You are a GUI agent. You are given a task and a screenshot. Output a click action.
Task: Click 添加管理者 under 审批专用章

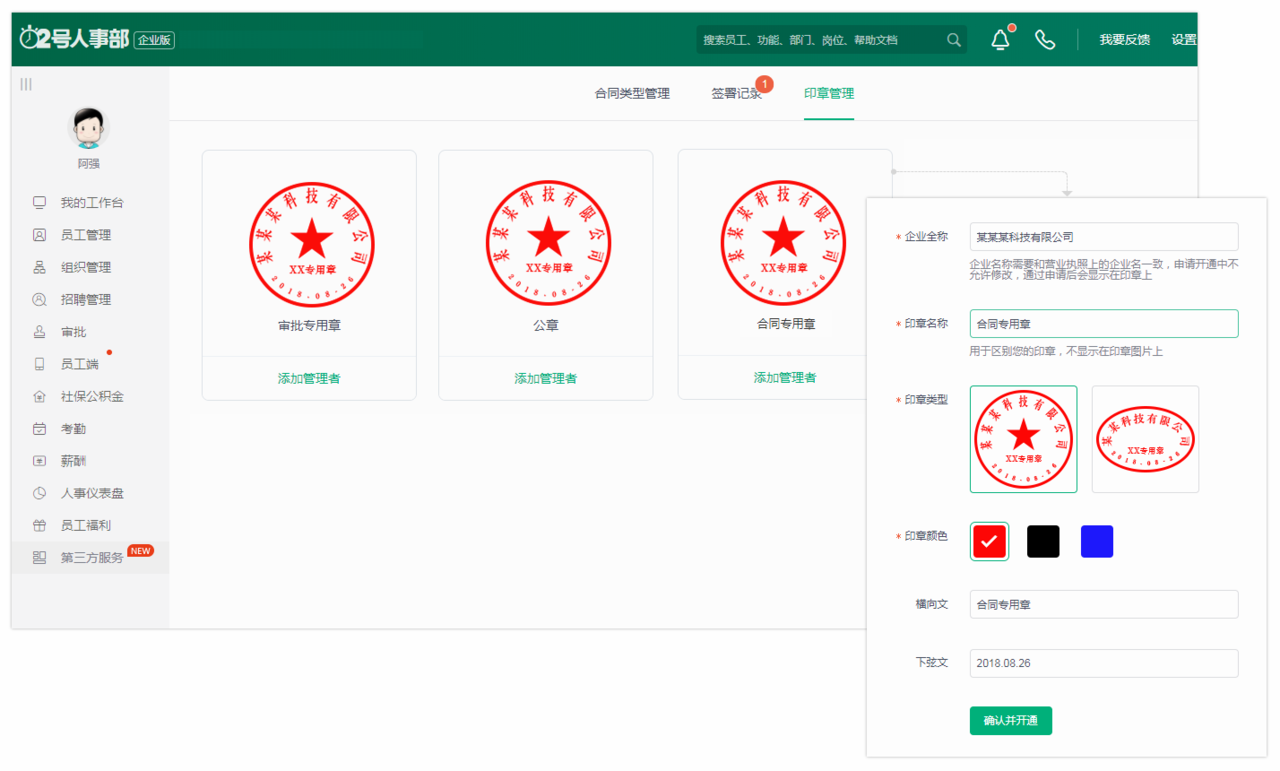pyautogui.click(x=309, y=378)
